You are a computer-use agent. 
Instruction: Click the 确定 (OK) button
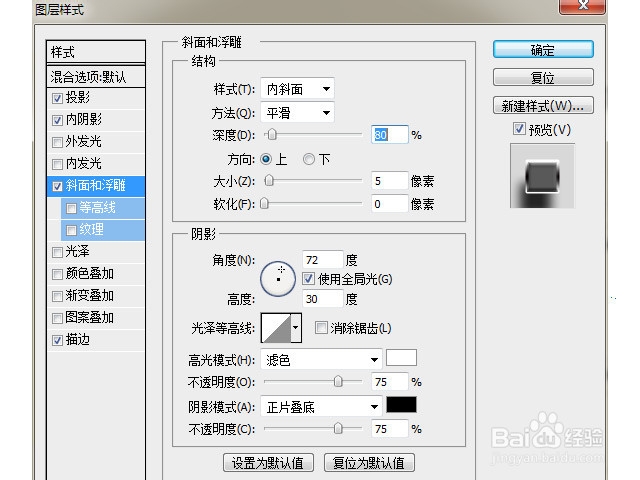[x=543, y=50]
